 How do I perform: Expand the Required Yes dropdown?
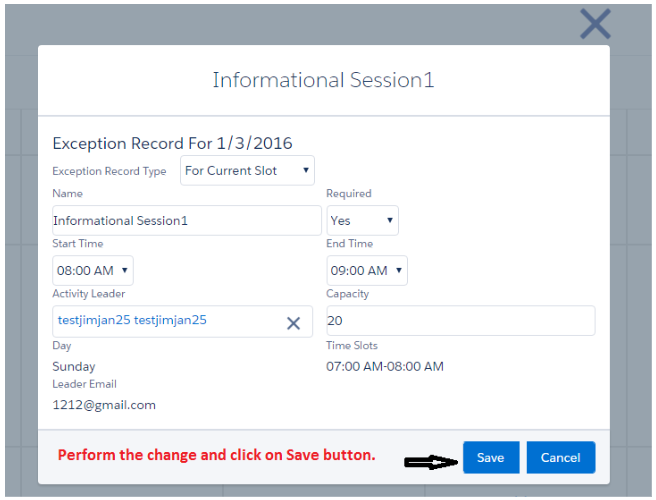tap(362, 221)
